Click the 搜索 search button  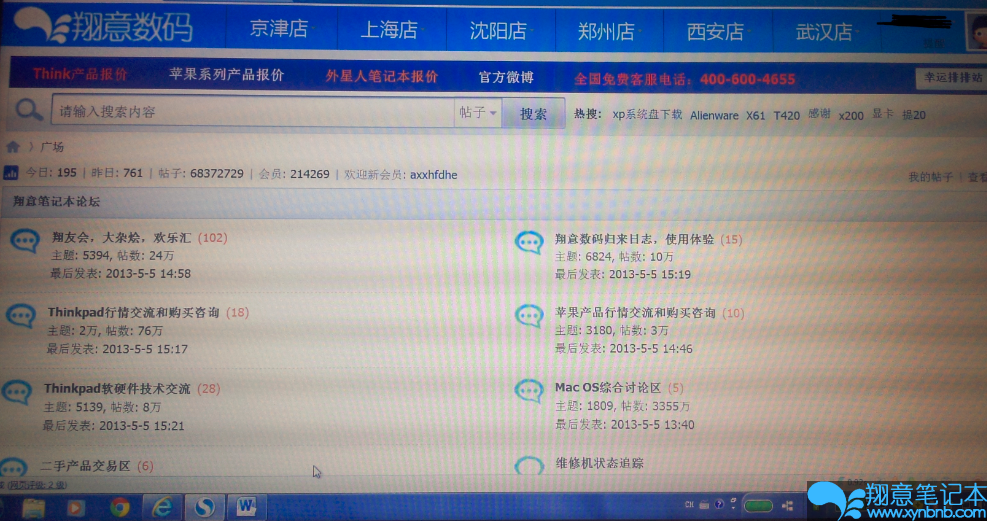point(533,114)
